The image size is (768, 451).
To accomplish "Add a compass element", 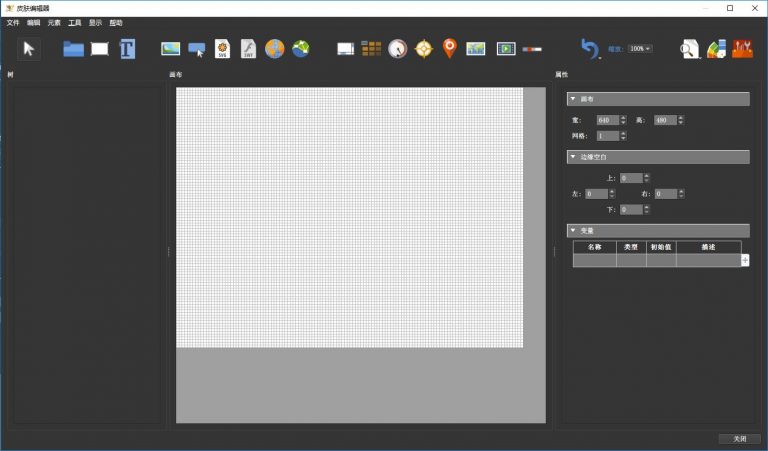I will (x=424, y=48).
